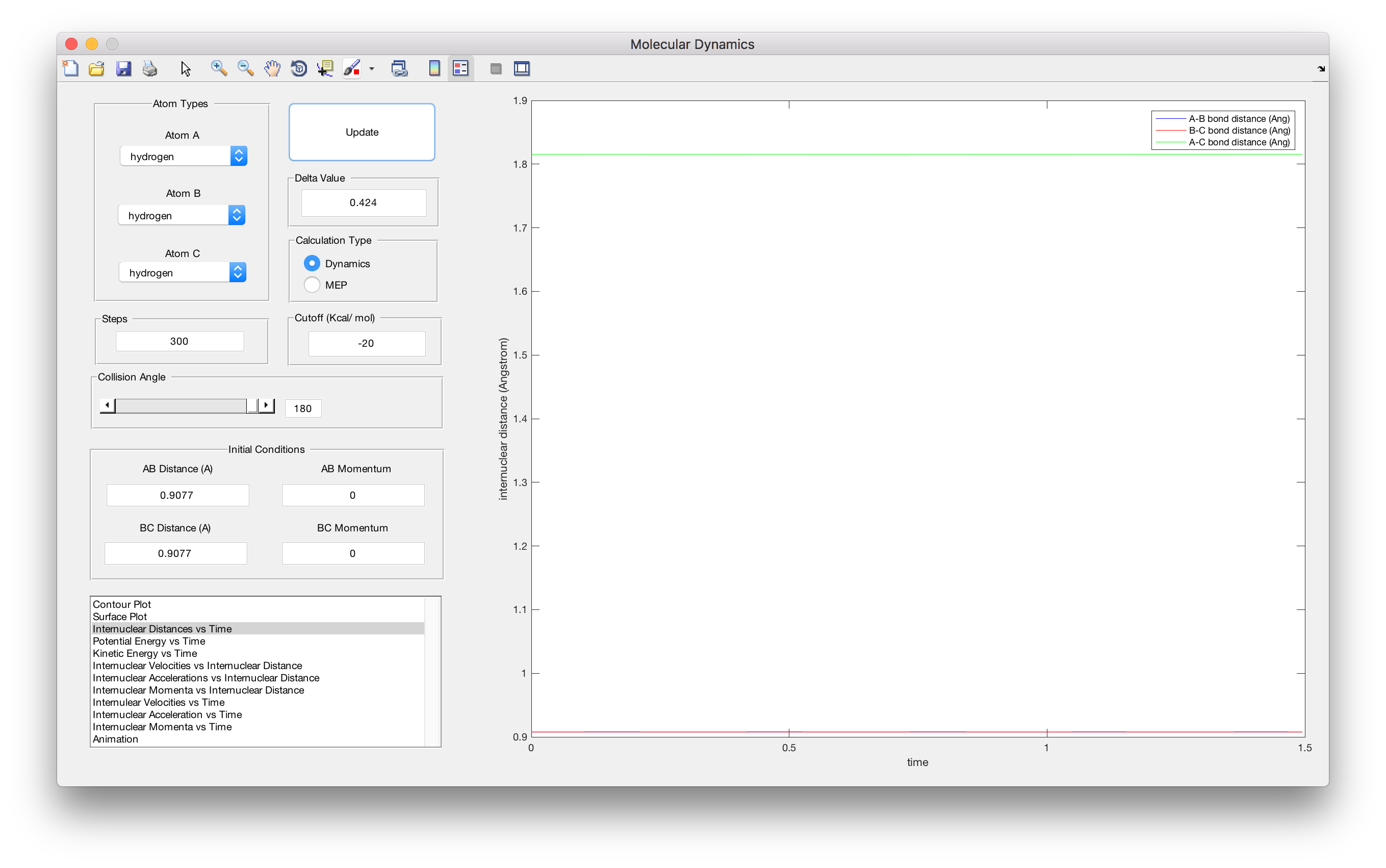The width and height of the screenshot is (1386, 868).
Task: Click the Delta Value input field
Action: [363, 202]
